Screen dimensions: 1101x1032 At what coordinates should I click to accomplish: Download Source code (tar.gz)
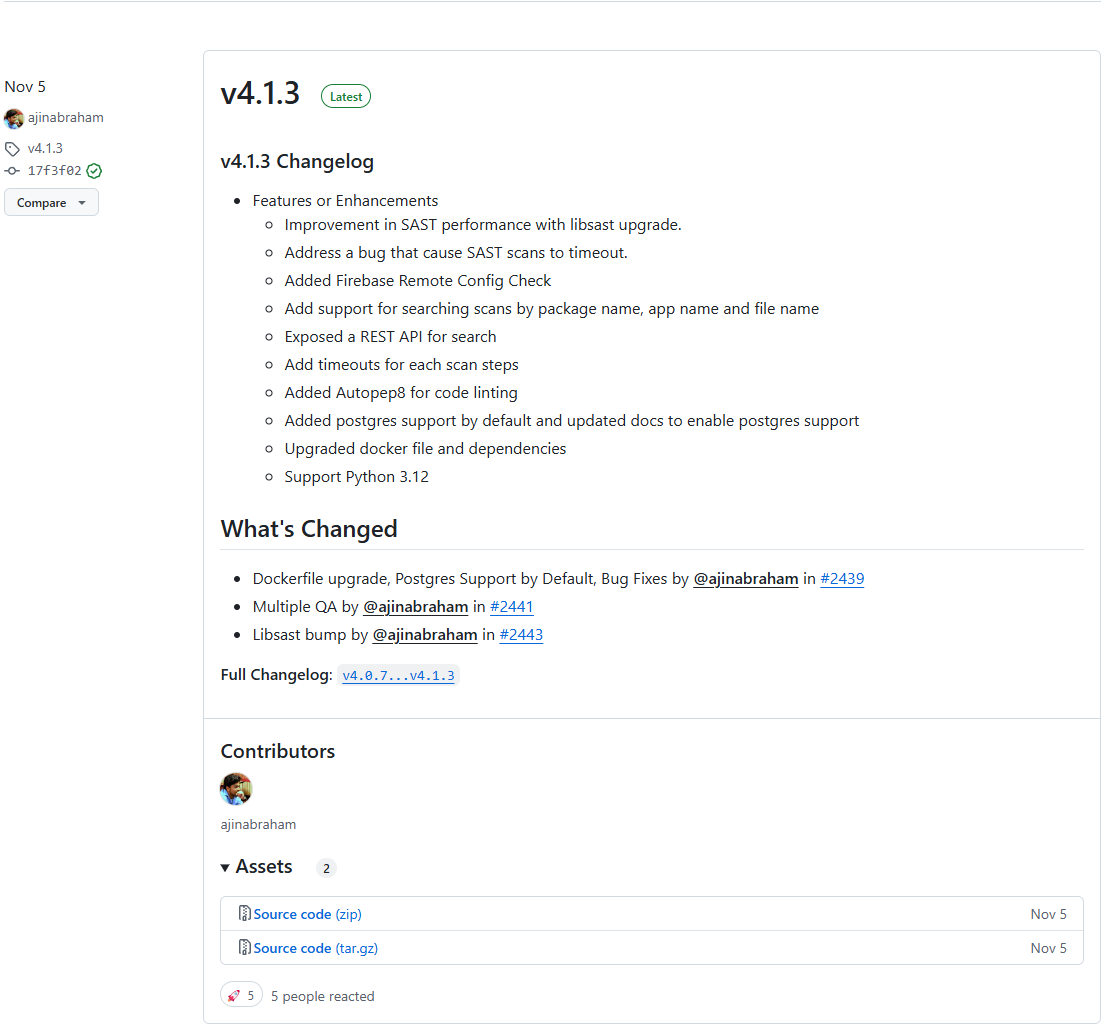pos(315,948)
